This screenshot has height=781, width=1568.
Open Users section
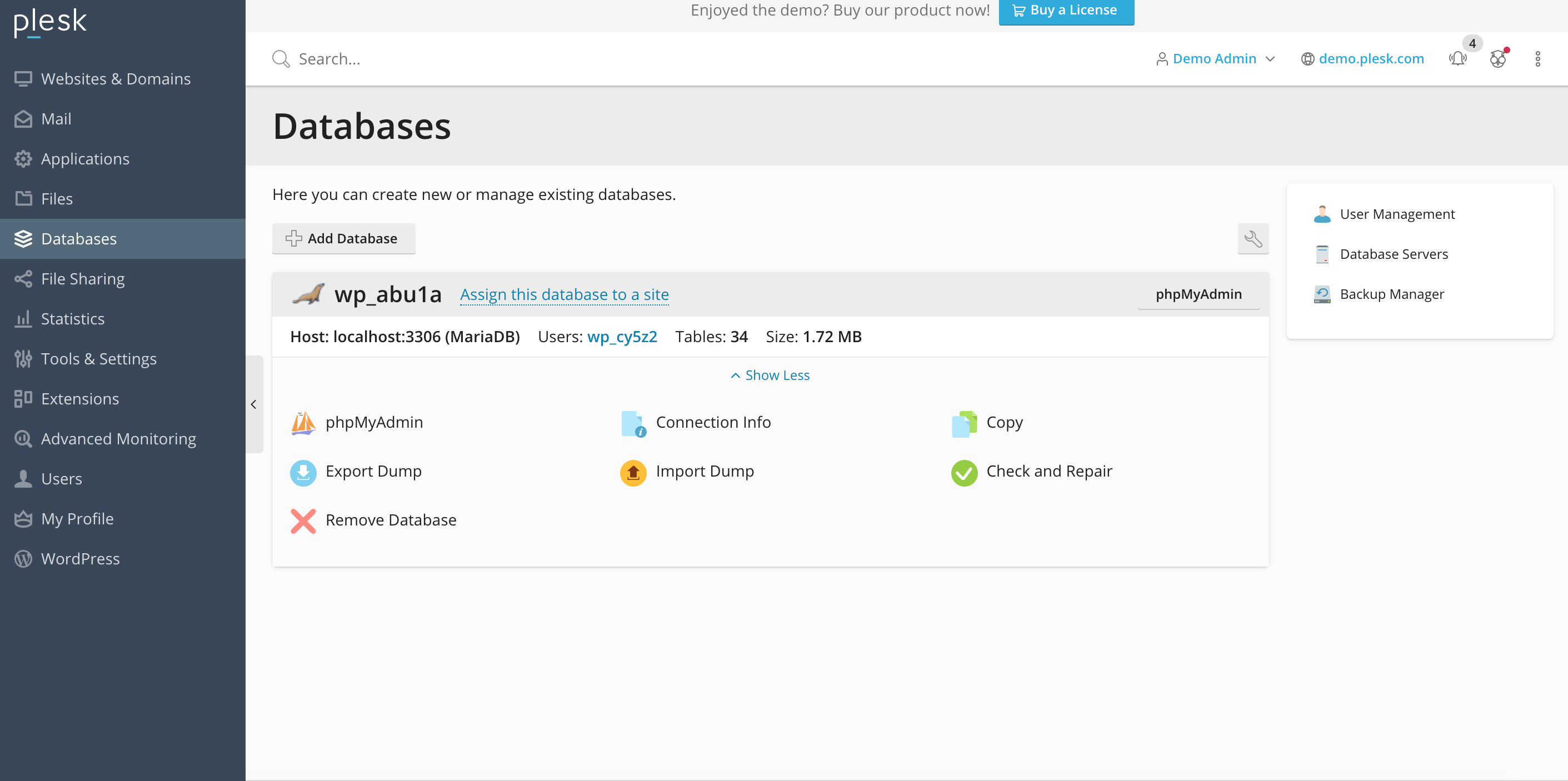click(122, 478)
